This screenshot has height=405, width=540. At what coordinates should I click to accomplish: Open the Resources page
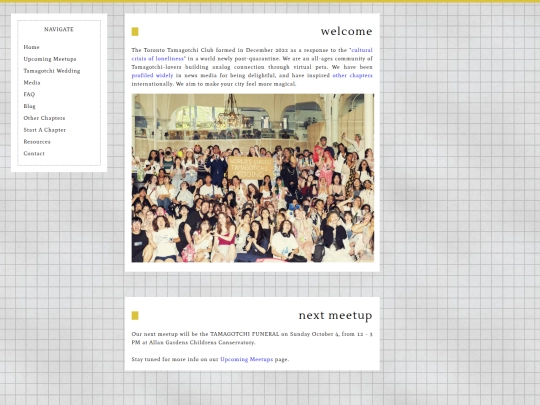pyautogui.click(x=37, y=142)
